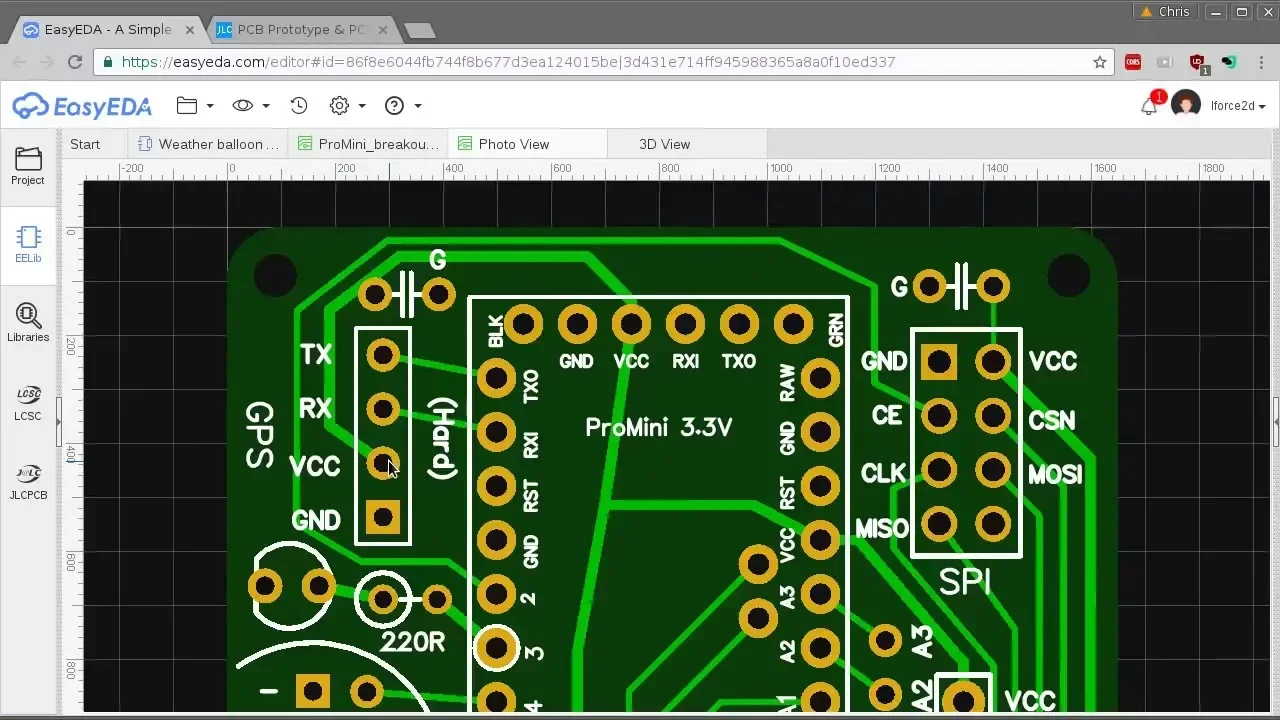The height and width of the screenshot is (720, 1280).
Task: Open the help question mark dropdown
Action: coord(403,106)
